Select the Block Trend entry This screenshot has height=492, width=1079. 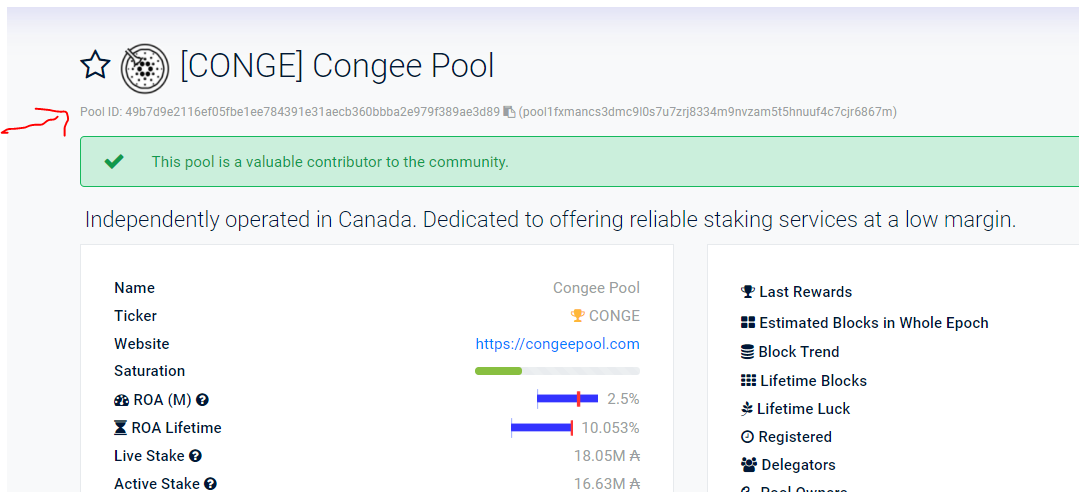790,352
